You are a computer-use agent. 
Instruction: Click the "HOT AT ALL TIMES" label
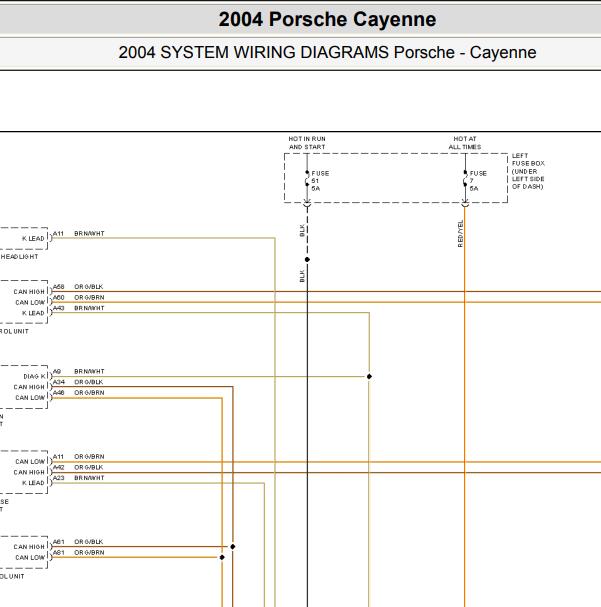pos(465,143)
